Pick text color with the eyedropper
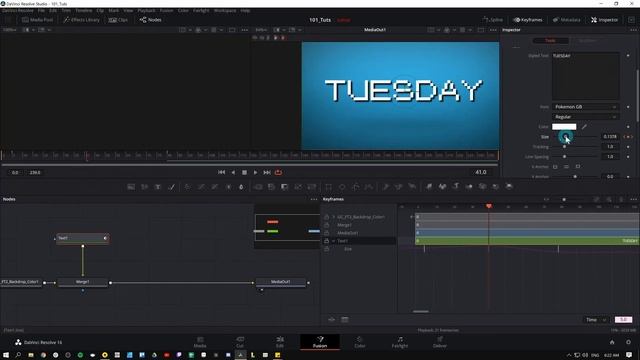640x360 pixels. tap(584, 127)
